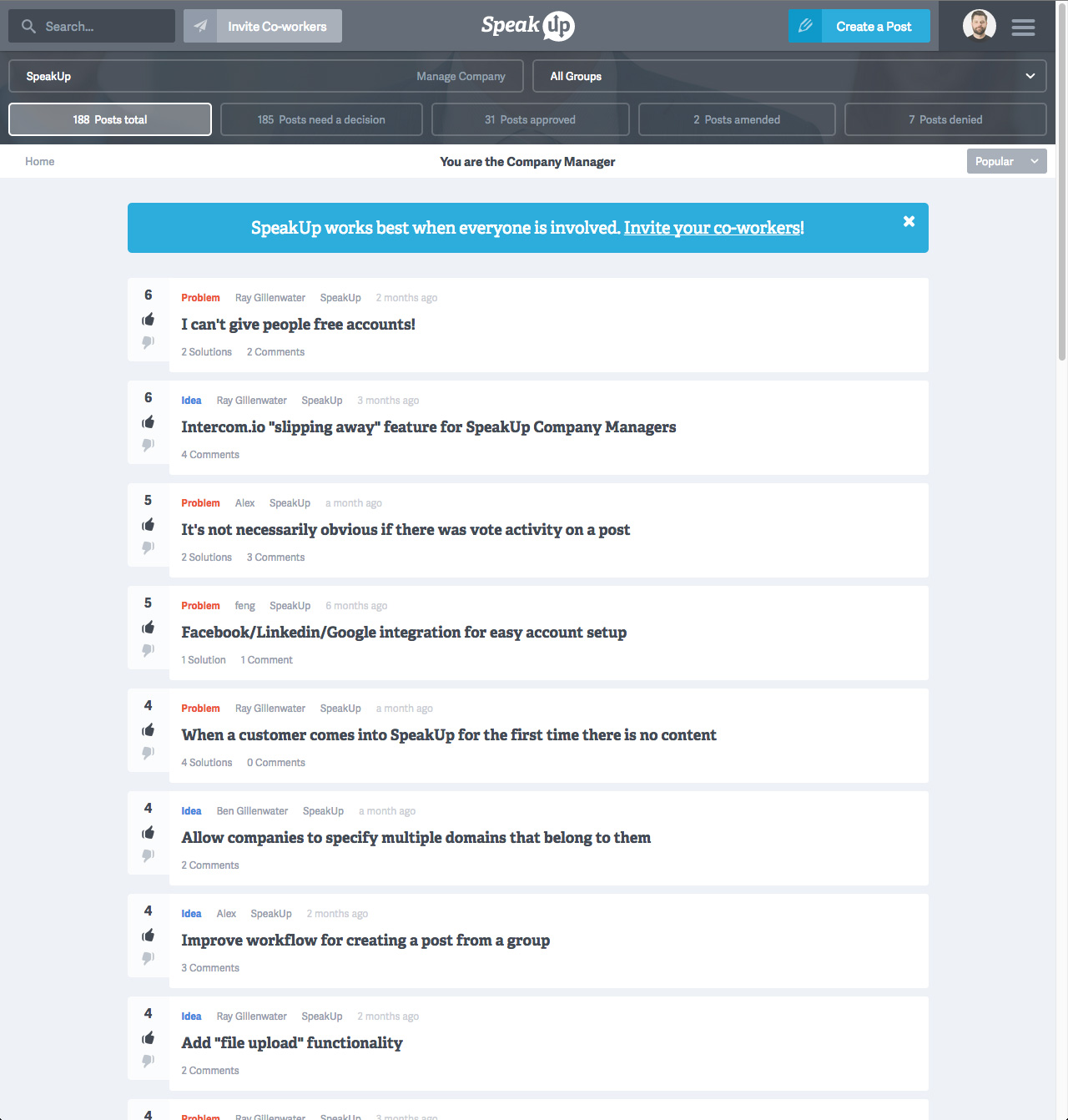Downvote the Add file upload functionality post

coord(149,1061)
